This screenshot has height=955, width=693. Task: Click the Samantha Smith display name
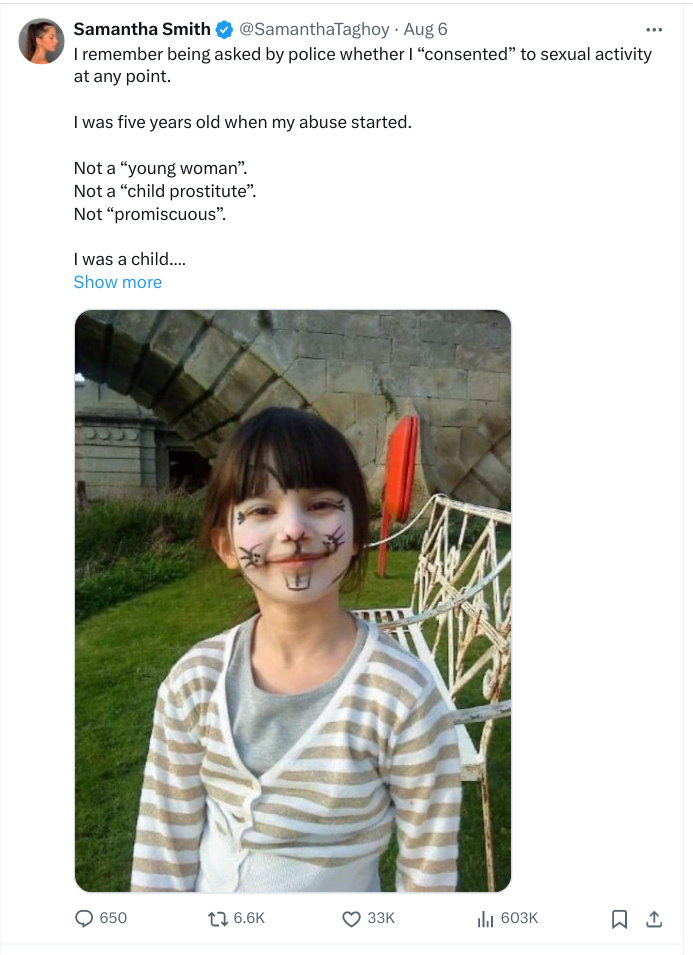click(x=142, y=29)
